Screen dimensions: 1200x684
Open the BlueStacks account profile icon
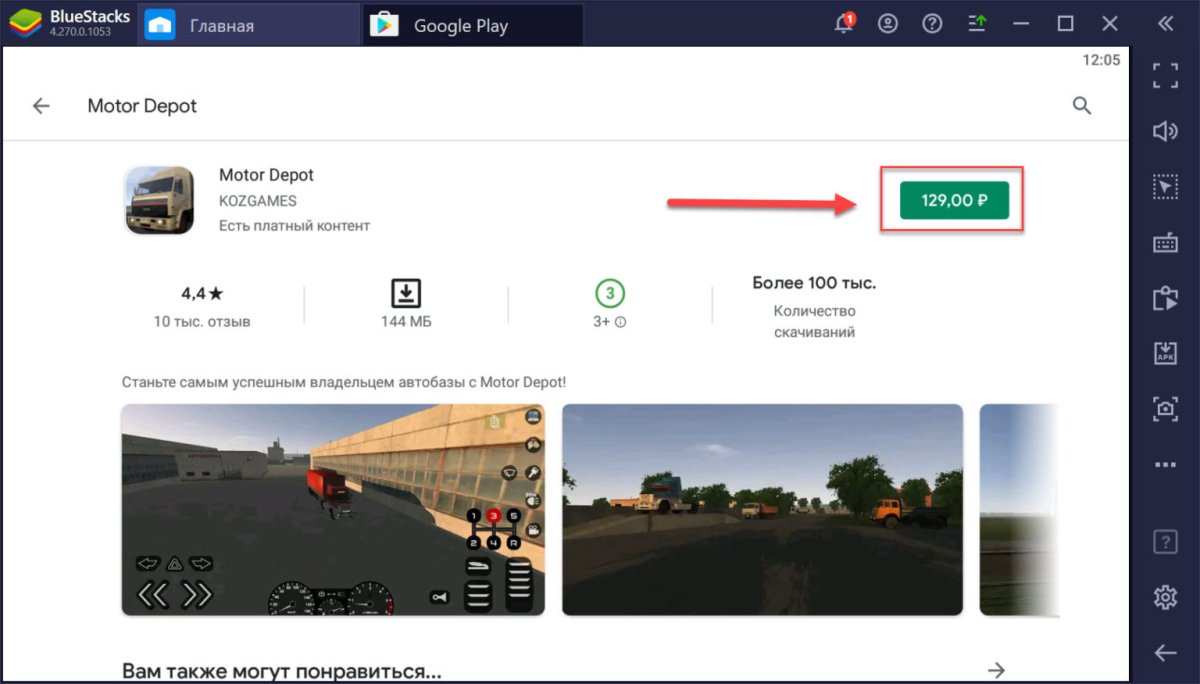click(x=887, y=24)
